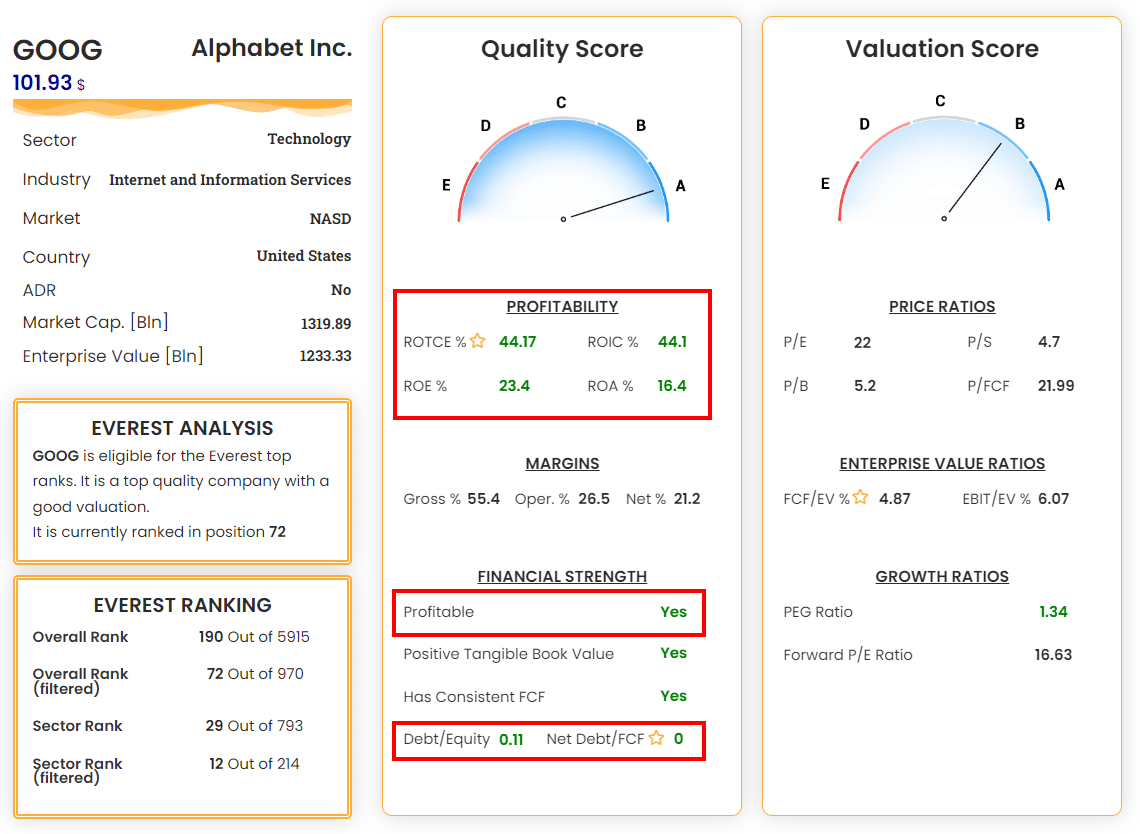Click the EVEREST ANALYSIS heading
The width and height of the screenshot is (1140, 834).
[182, 428]
